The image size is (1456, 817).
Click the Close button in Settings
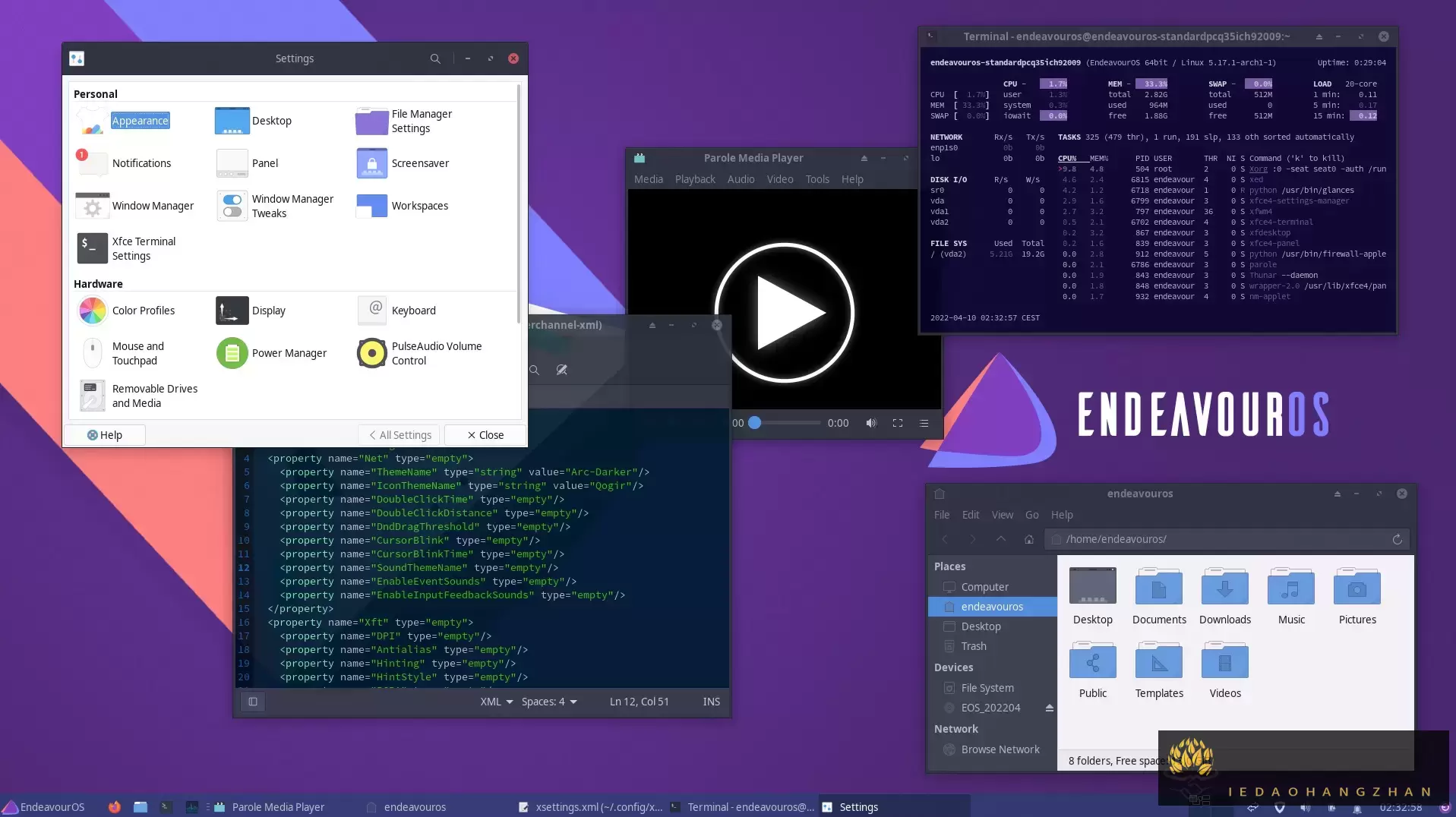[x=485, y=435]
